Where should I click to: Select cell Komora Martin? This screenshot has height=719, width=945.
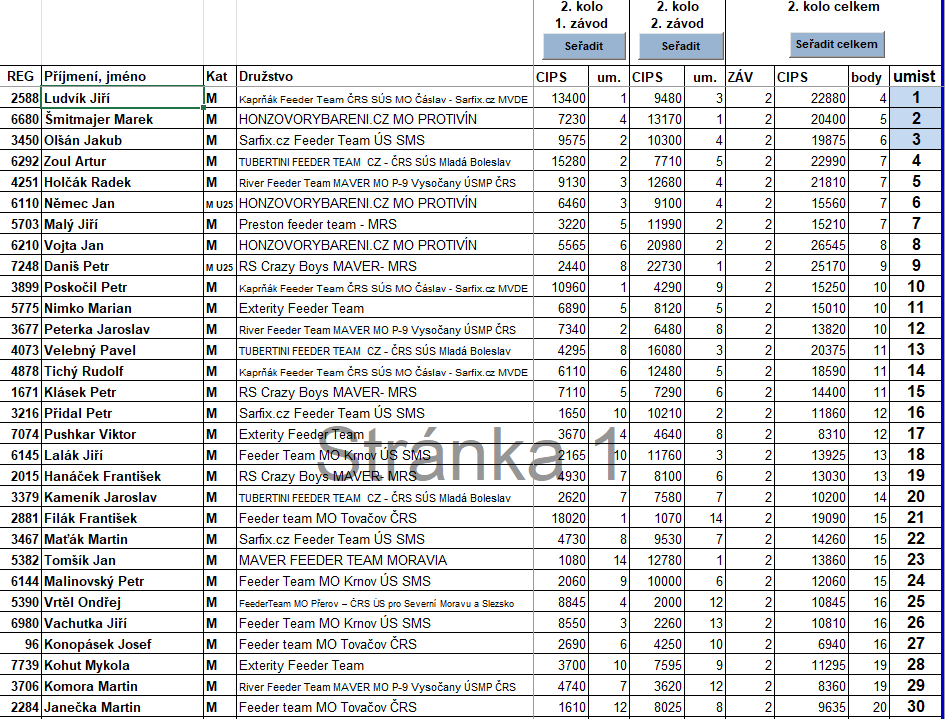(123, 686)
